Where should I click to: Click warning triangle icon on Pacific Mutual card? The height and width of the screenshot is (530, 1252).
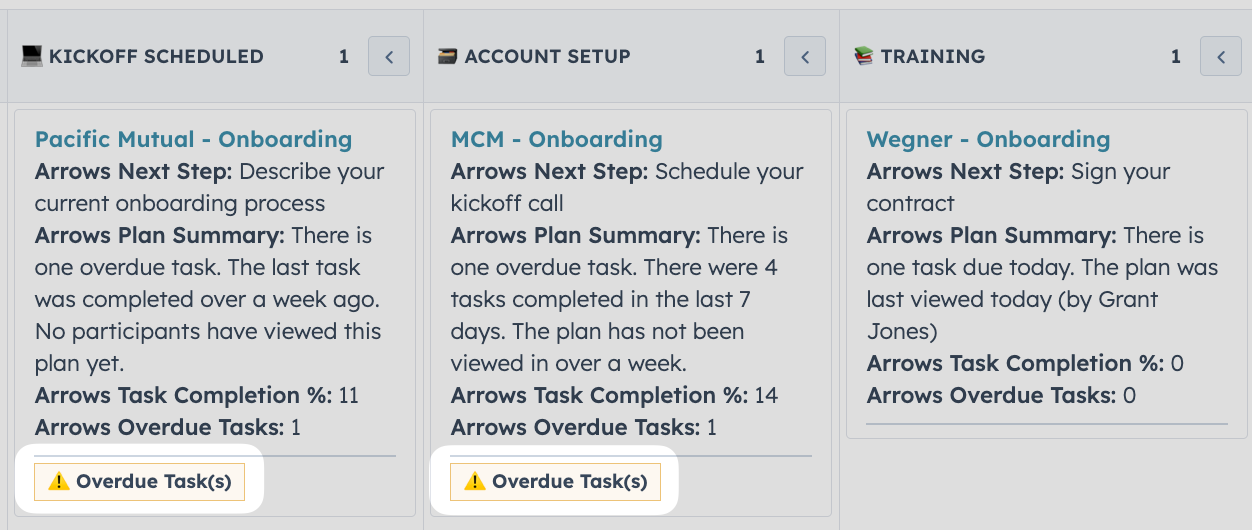pyautogui.click(x=59, y=482)
